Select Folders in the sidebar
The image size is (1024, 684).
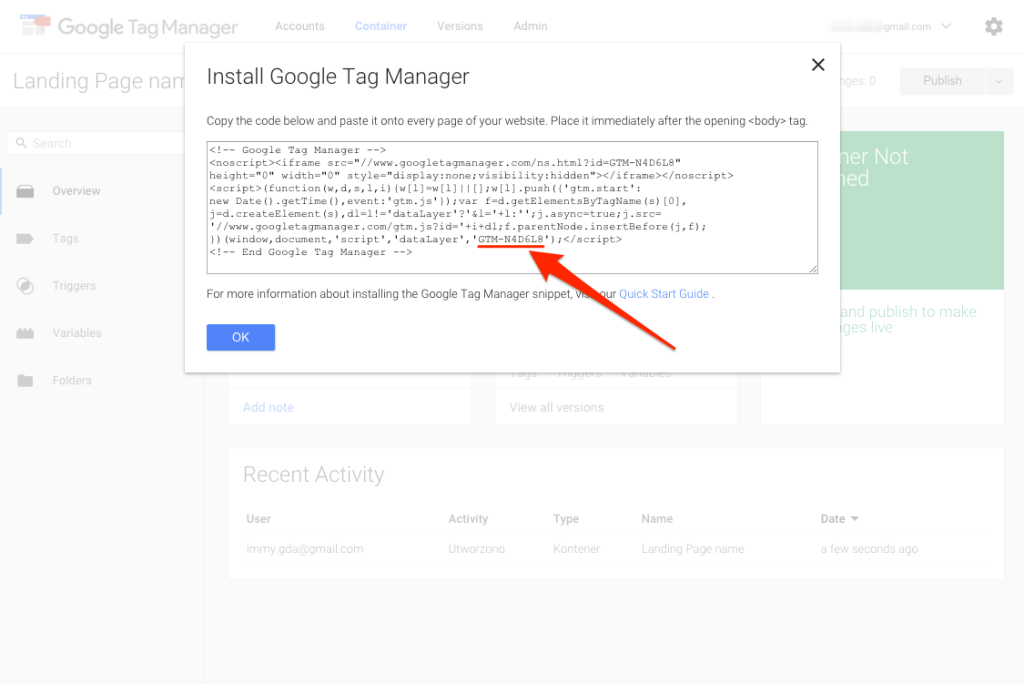[72, 380]
